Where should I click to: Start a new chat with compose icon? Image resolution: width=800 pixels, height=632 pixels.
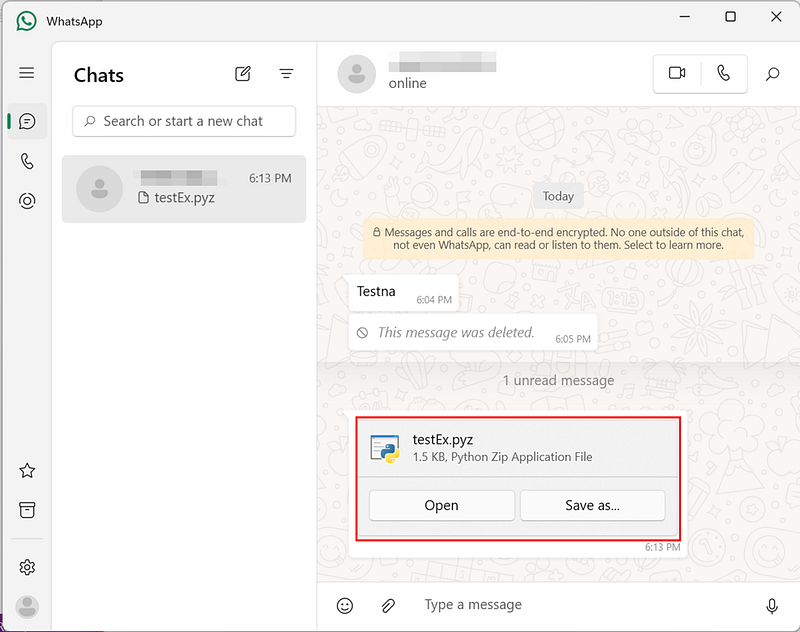click(x=243, y=74)
